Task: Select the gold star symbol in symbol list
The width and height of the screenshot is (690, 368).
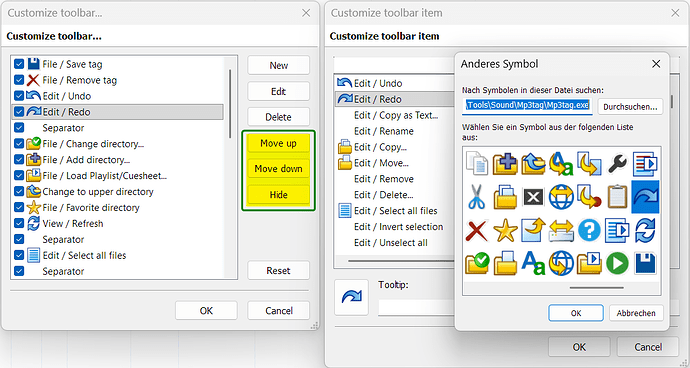Action: pos(505,230)
